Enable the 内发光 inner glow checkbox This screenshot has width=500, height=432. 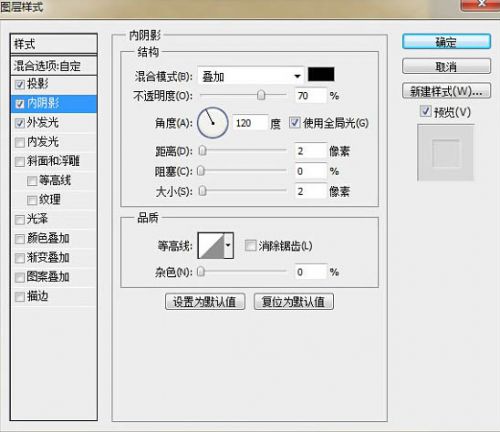coord(20,142)
